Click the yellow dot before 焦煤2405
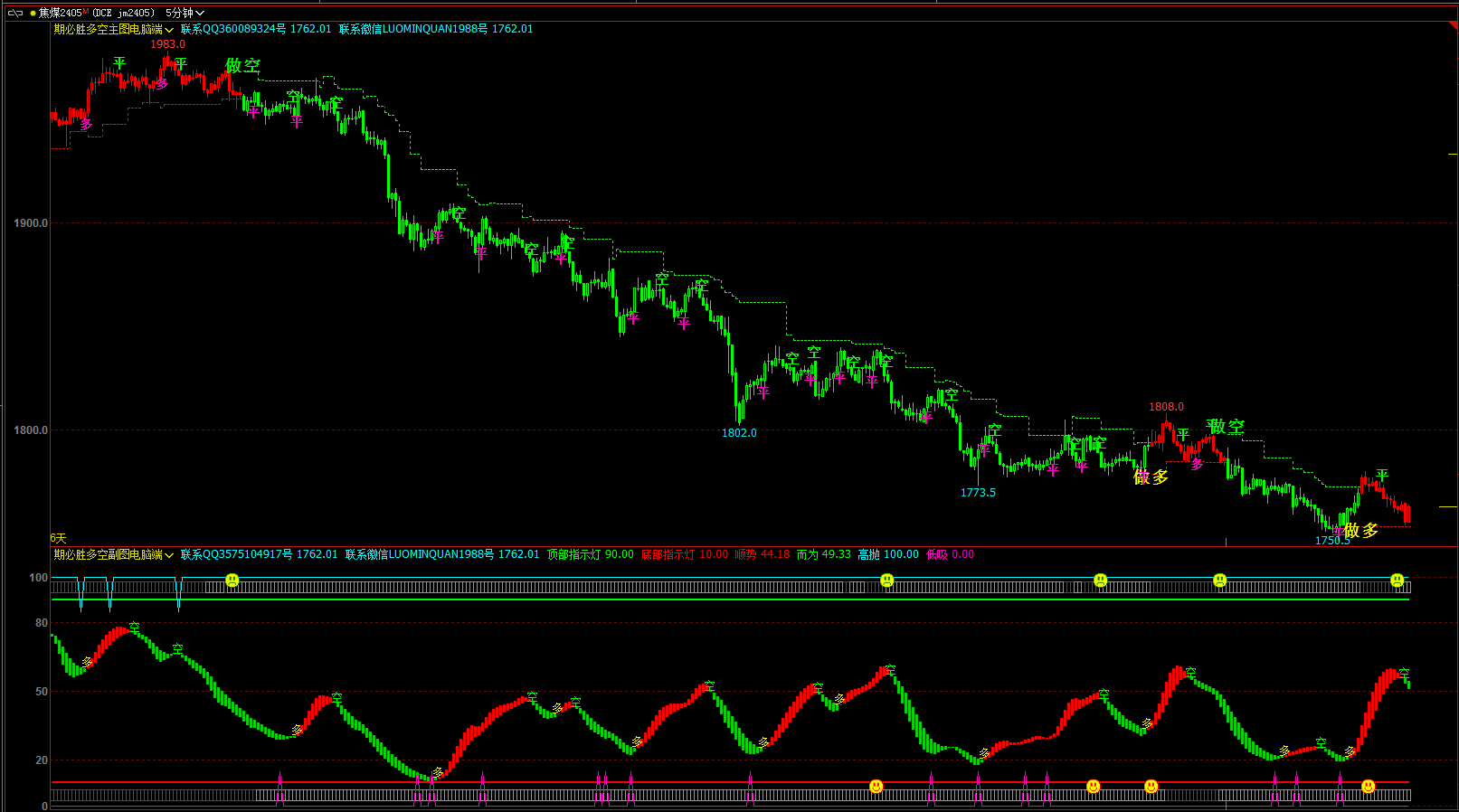The image size is (1459, 812). [x=33, y=14]
